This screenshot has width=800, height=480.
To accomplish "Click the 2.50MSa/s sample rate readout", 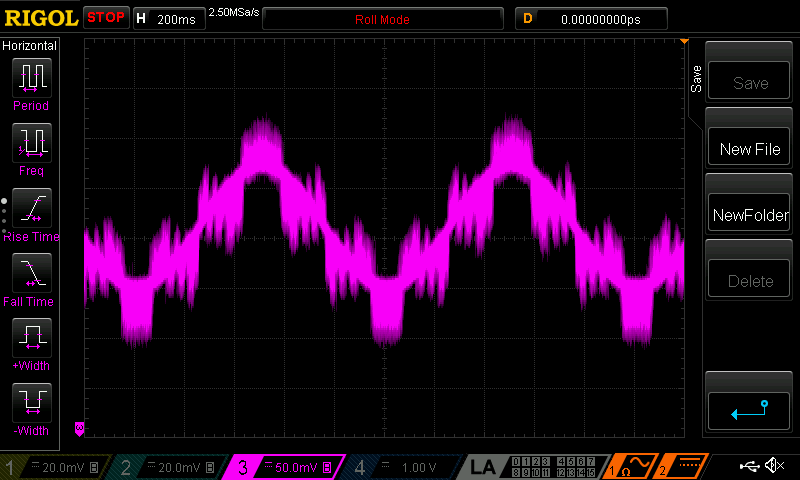I will coord(234,12).
